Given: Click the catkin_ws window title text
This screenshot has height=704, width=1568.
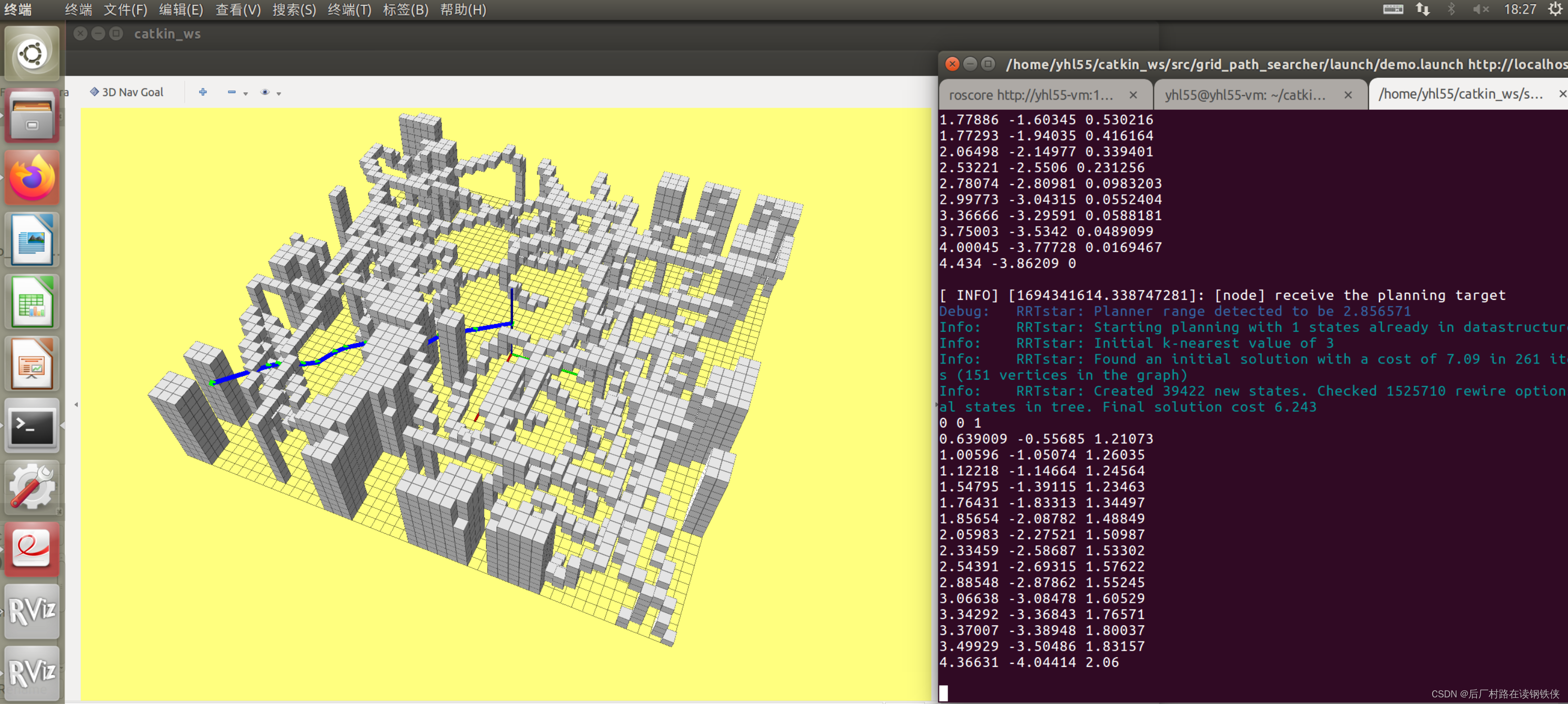Looking at the screenshot, I should [167, 34].
